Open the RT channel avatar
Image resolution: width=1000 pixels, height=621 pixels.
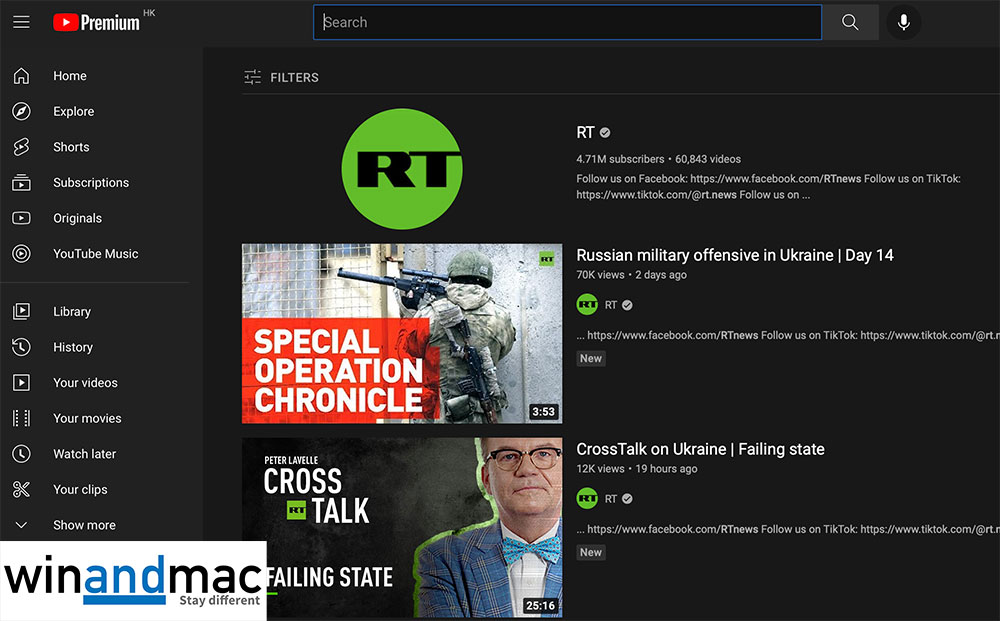click(x=402, y=167)
